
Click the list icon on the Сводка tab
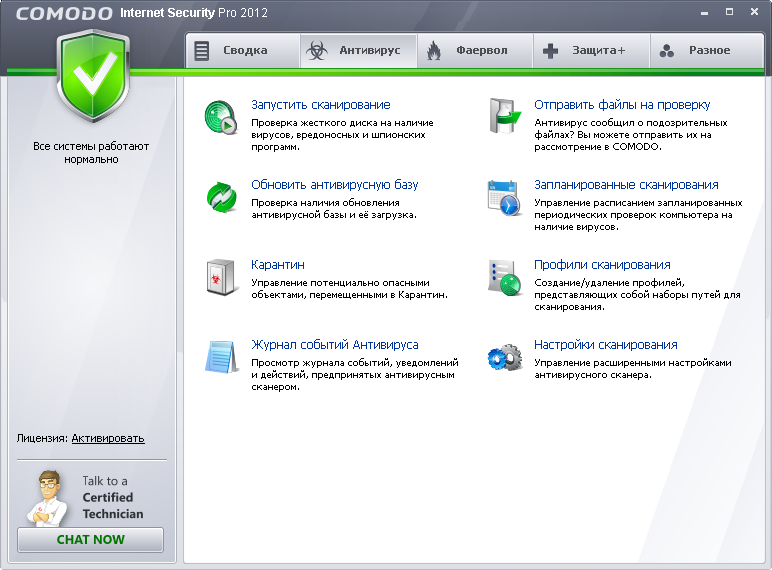(201, 51)
